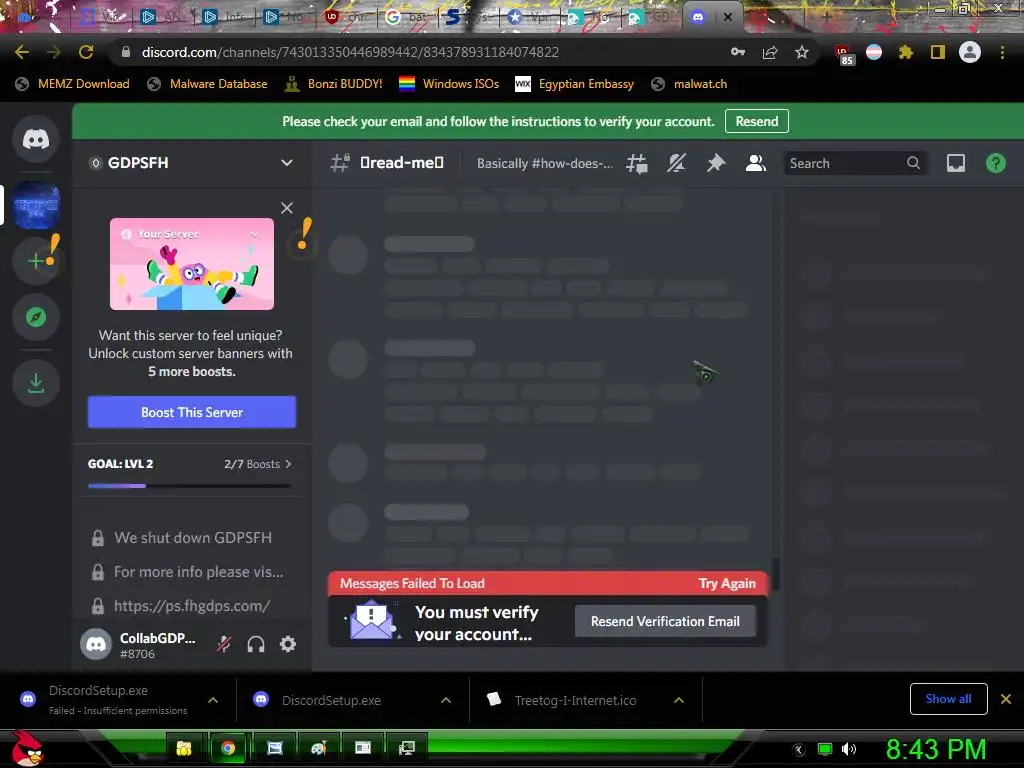Image resolution: width=1024 pixels, height=768 pixels.
Task: Select the GDPSFH server icon in sidebar
Action: click(x=36, y=205)
